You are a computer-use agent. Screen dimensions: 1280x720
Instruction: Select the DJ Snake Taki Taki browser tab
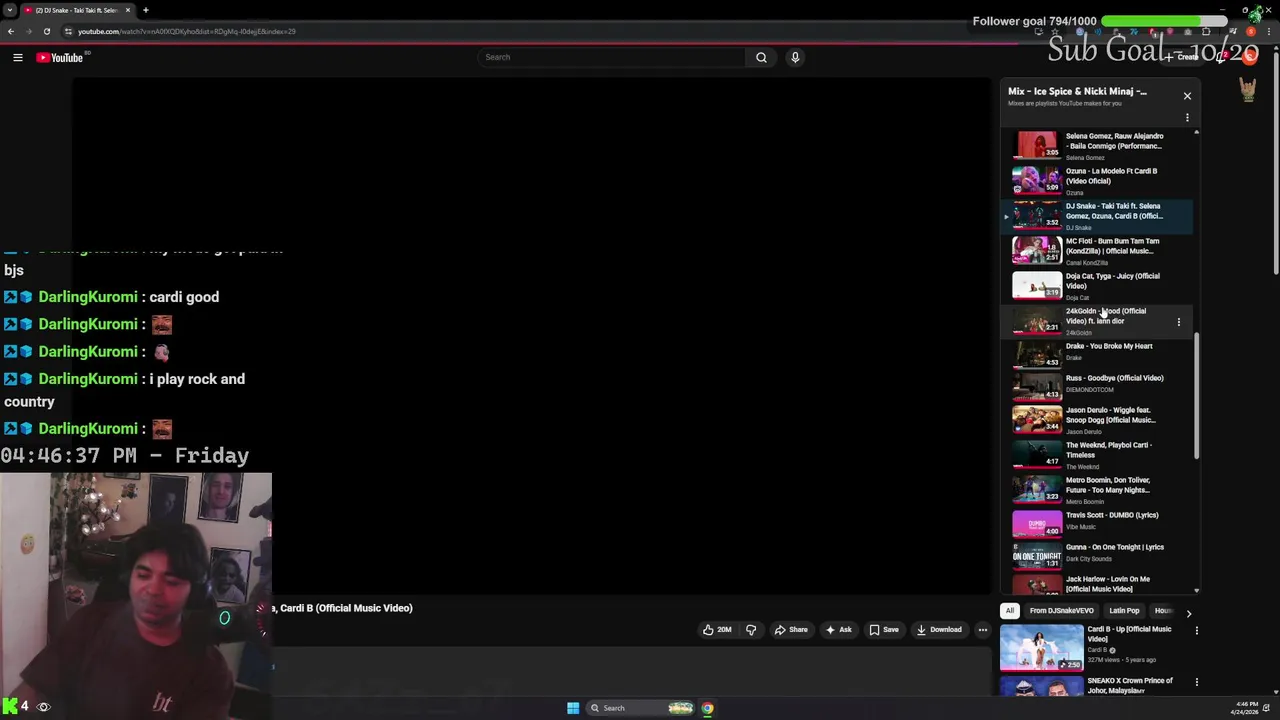[78, 10]
